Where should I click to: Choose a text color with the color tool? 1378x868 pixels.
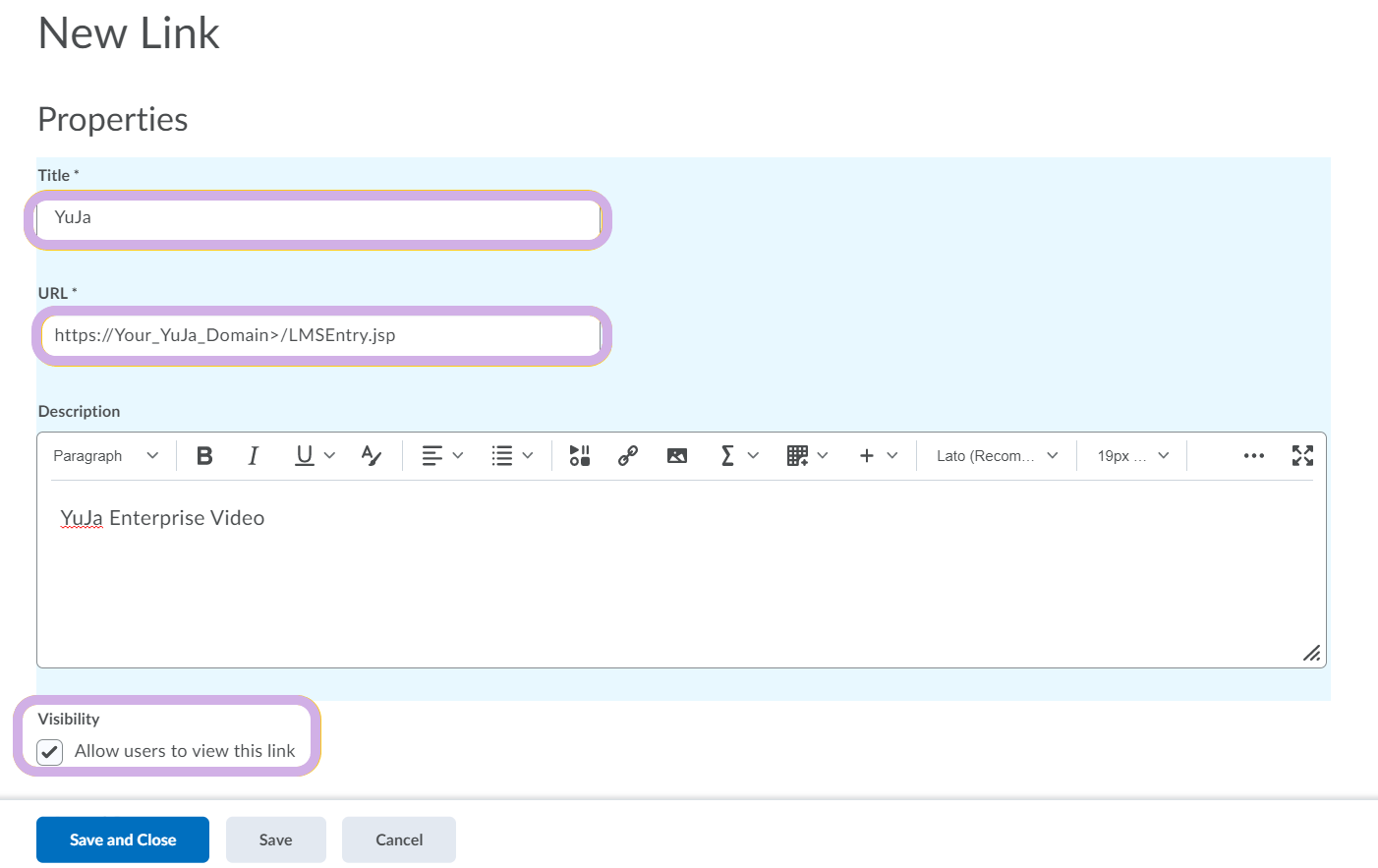tap(372, 456)
